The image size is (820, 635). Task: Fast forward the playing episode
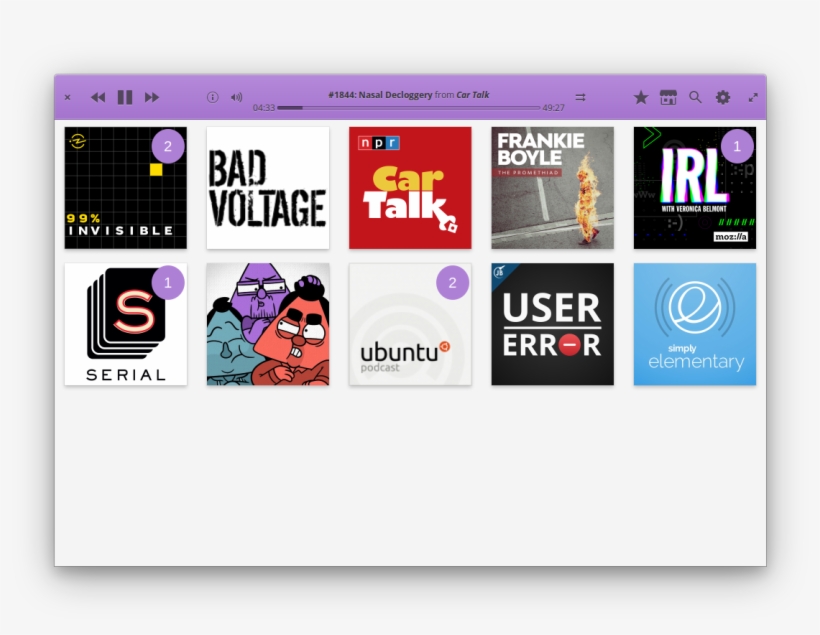pos(152,97)
